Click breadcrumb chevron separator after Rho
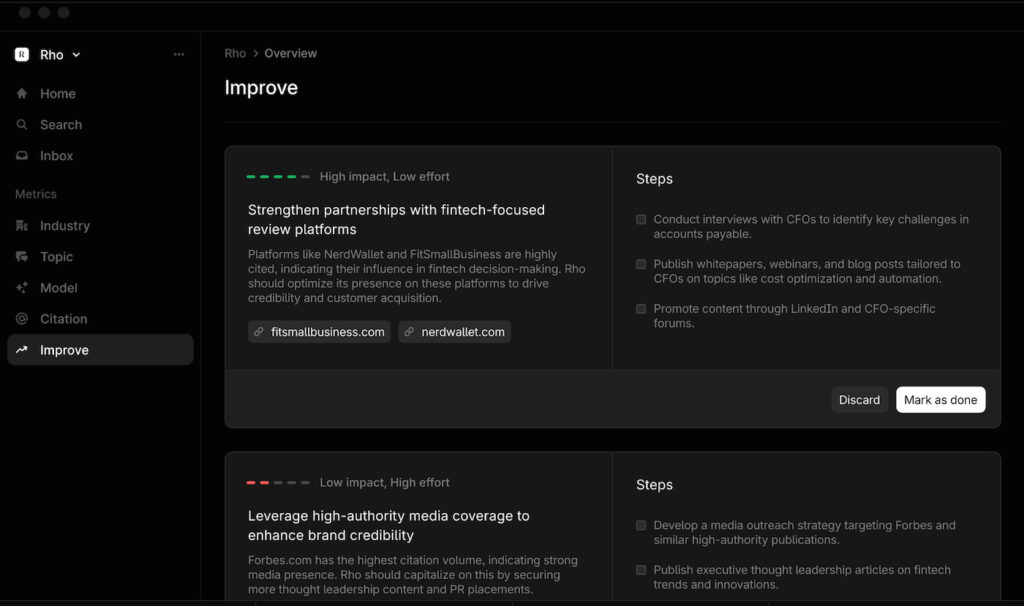 tap(255, 54)
